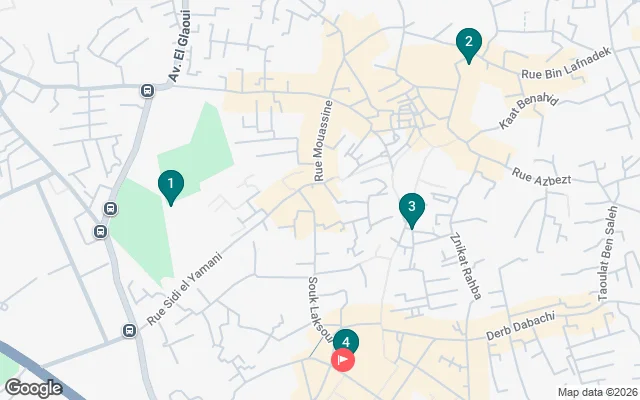Choose map pin number 4
Screen dimensions: 640x400
coord(346,341)
